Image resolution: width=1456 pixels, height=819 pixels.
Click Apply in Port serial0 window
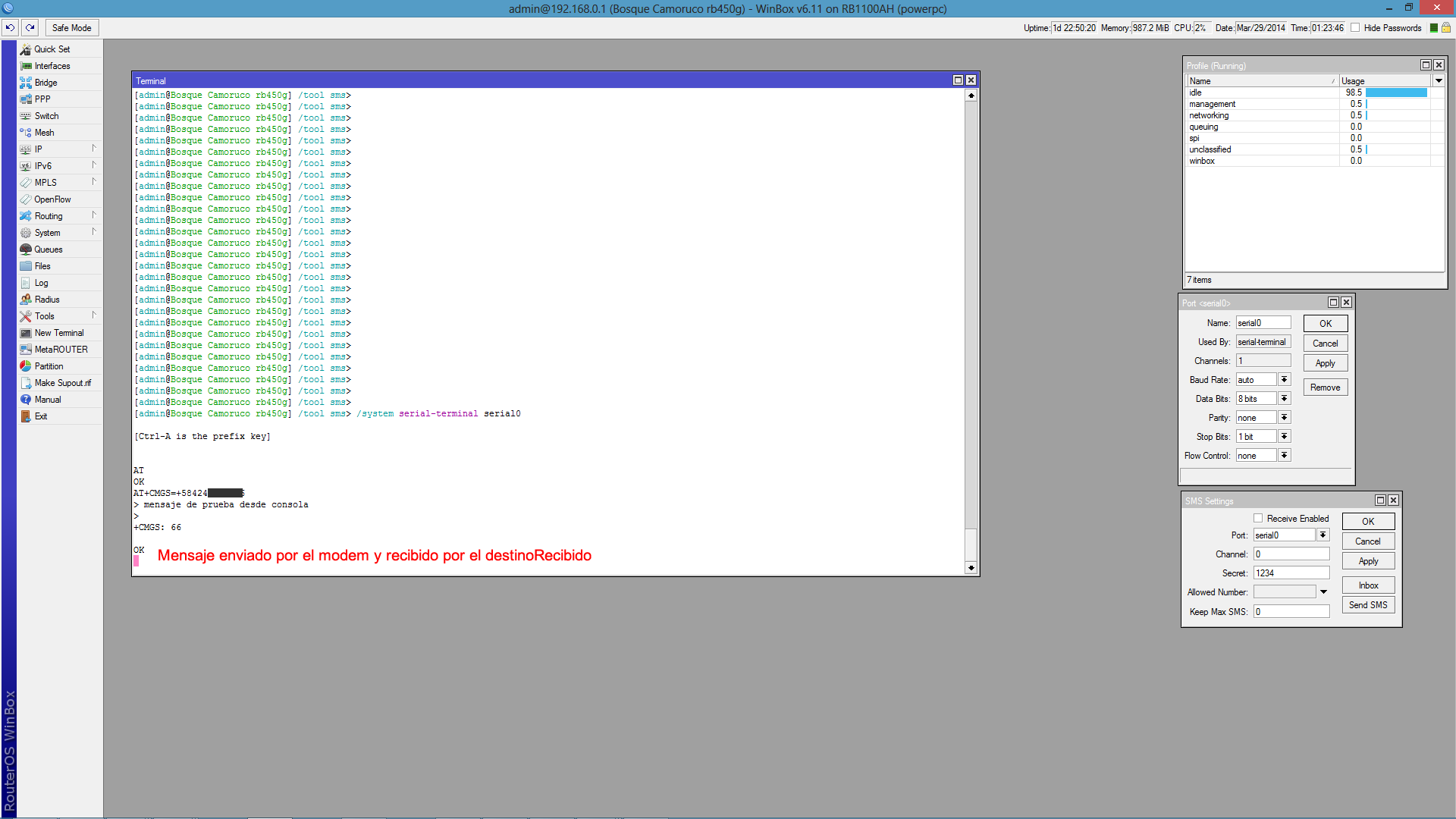click(x=1326, y=363)
